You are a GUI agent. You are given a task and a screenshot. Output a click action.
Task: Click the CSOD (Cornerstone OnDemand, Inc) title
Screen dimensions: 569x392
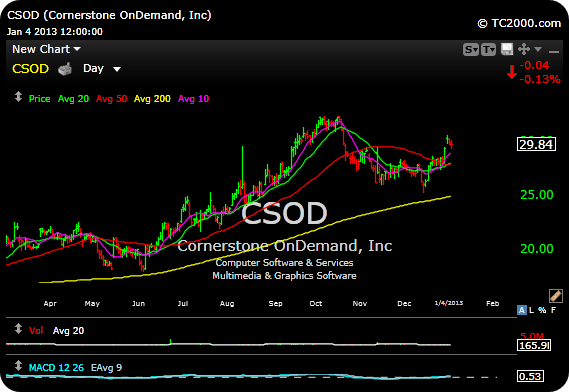(x=109, y=15)
